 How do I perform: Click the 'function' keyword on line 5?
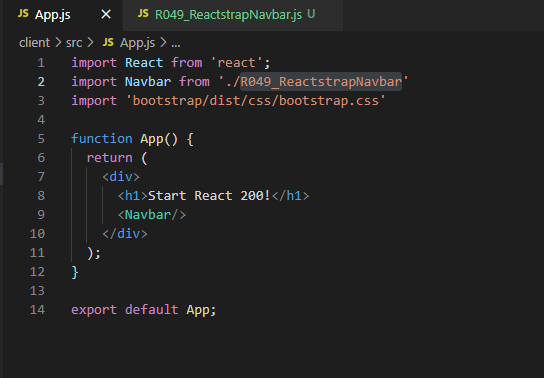tap(102, 139)
